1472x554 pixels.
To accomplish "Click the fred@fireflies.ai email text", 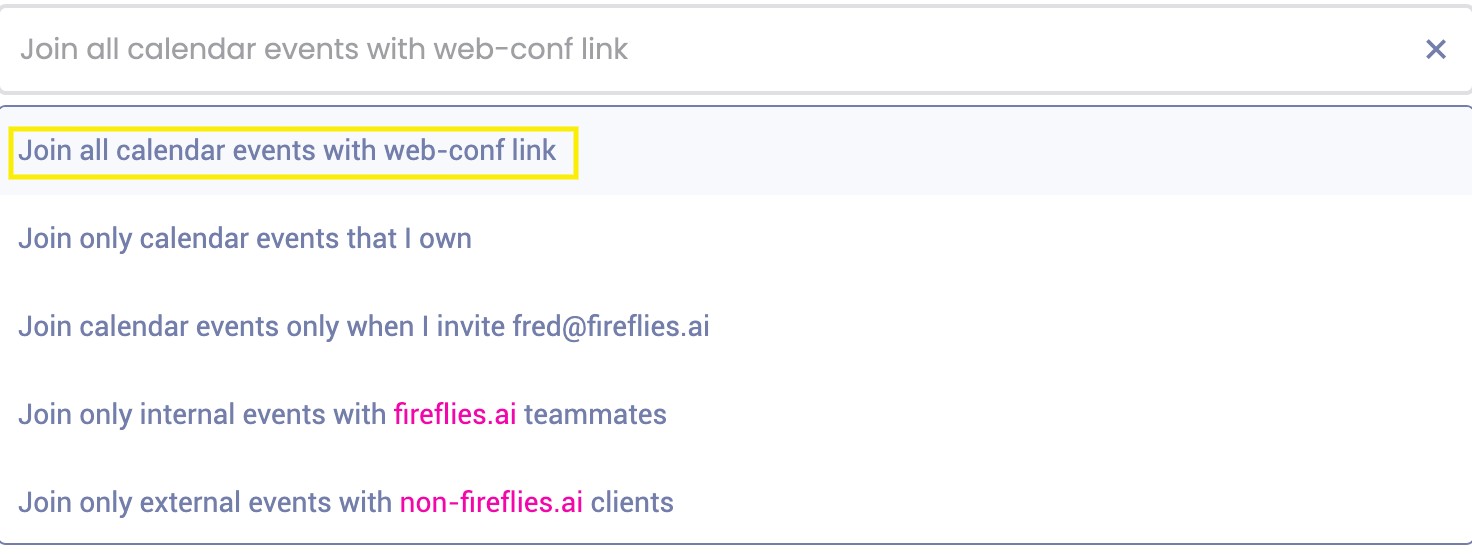I will (x=611, y=327).
